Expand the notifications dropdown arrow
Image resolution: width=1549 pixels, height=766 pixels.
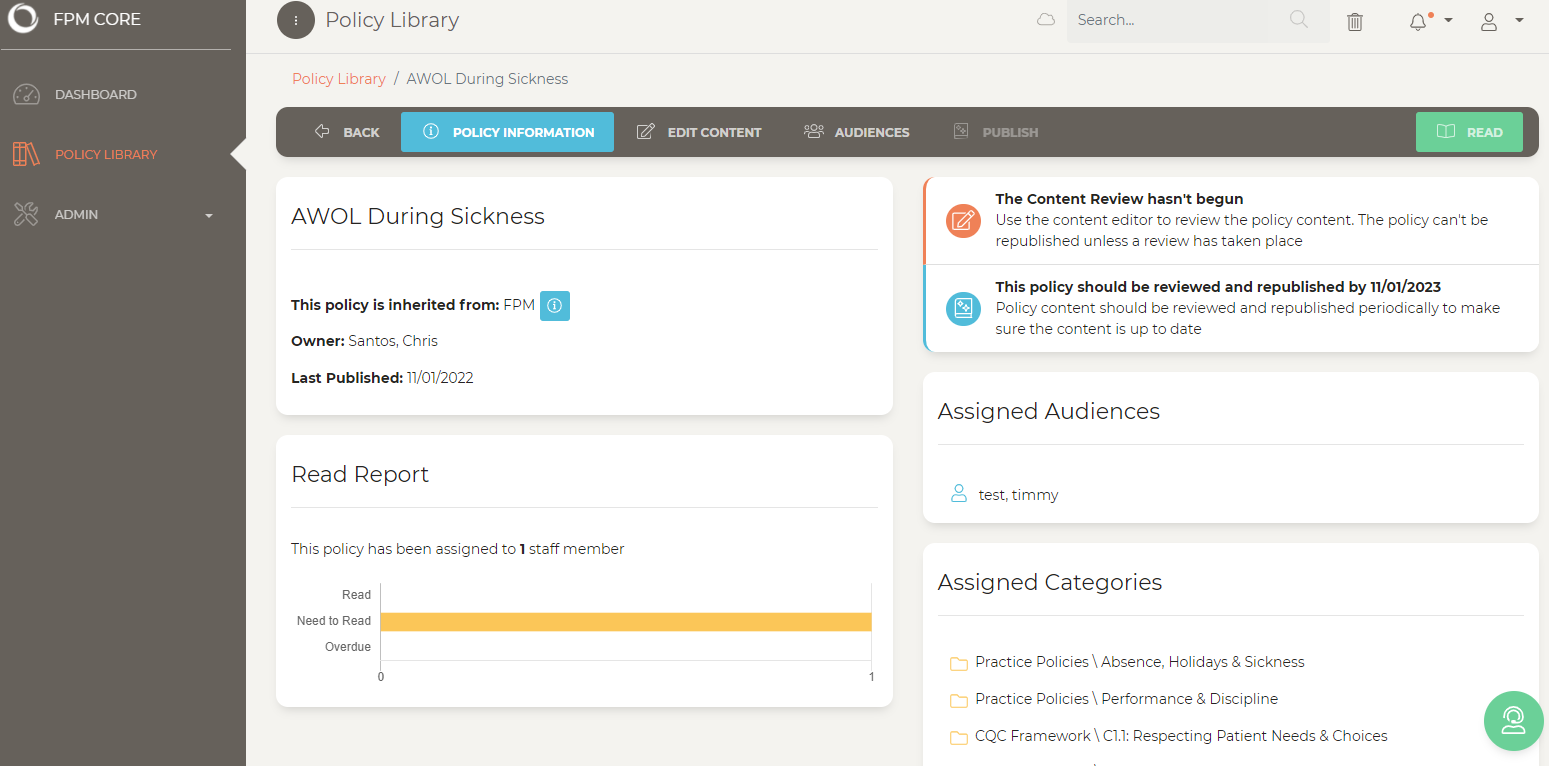(x=1448, y=20)
